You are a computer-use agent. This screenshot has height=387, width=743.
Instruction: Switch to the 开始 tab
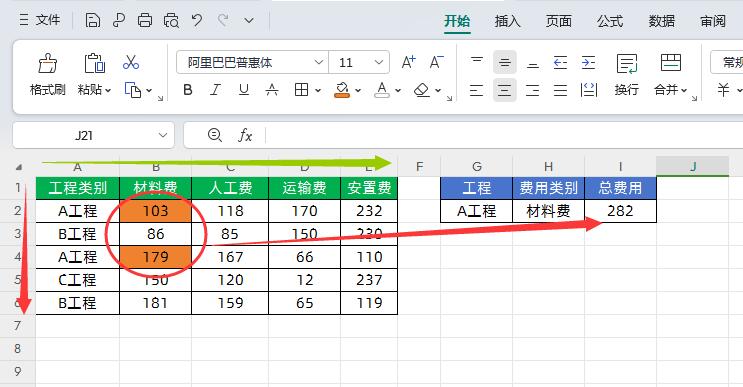(457, 21)
